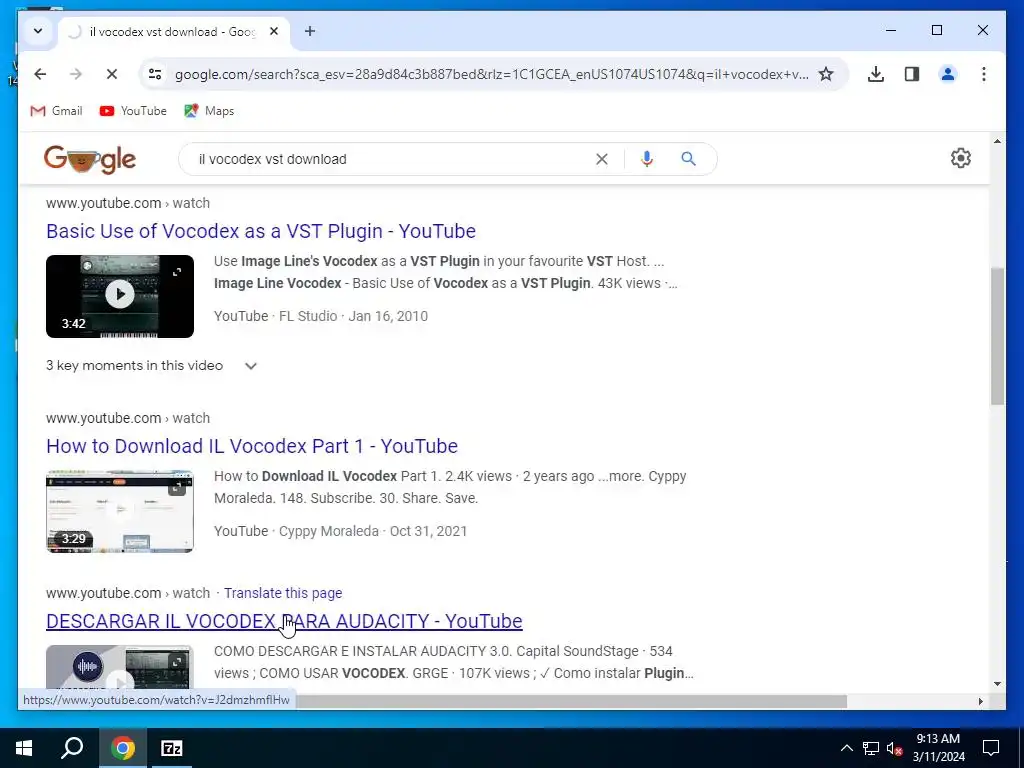Open a new browser tab
This screenshot has width=1024, height=768.
pos(310,31)
